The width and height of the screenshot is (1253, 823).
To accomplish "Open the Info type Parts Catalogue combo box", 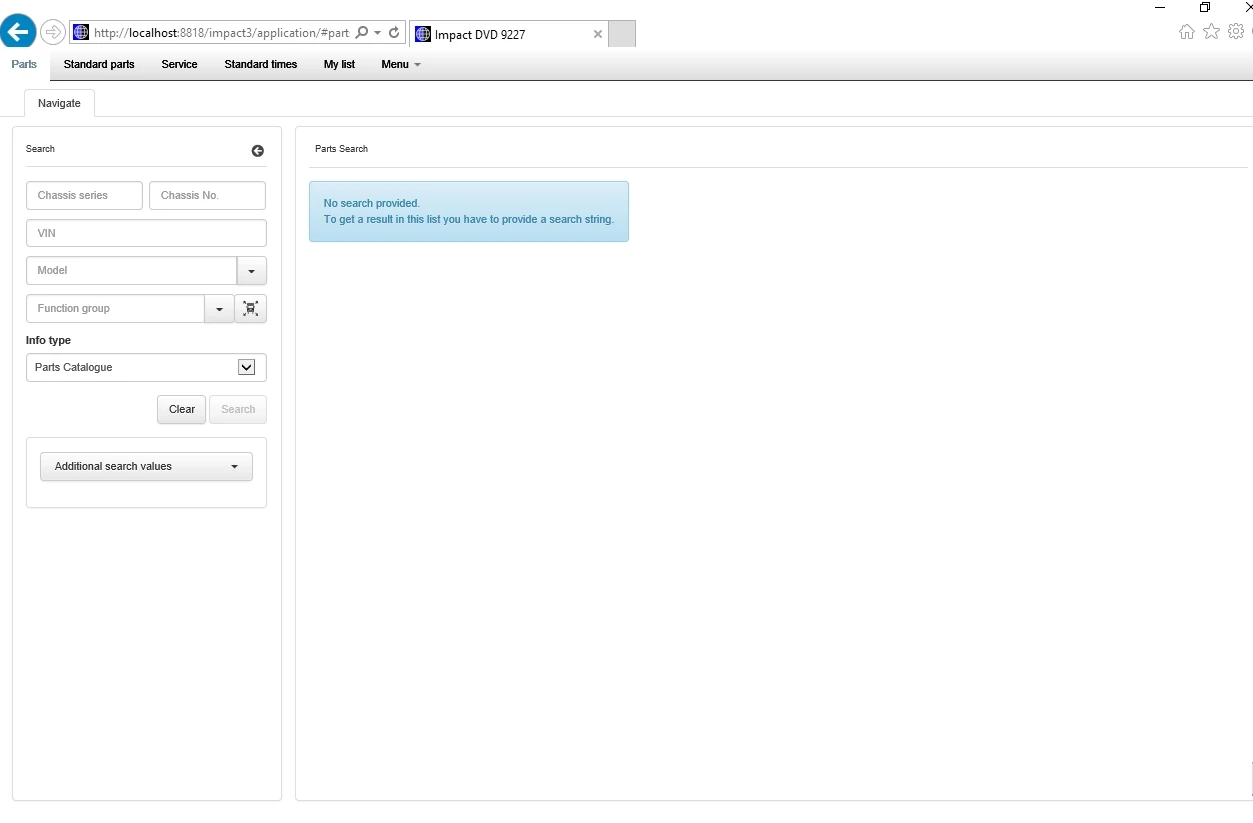I will 146,368.
